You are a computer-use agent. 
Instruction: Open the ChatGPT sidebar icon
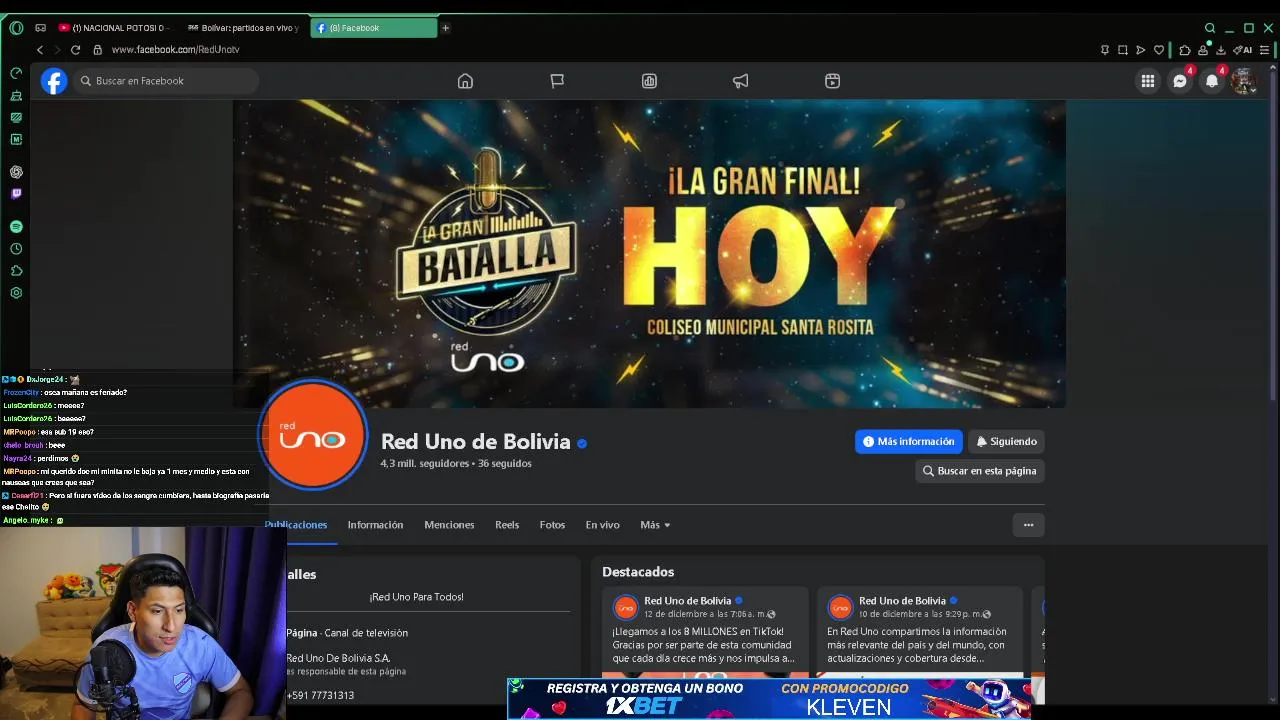tap(16, 172)
